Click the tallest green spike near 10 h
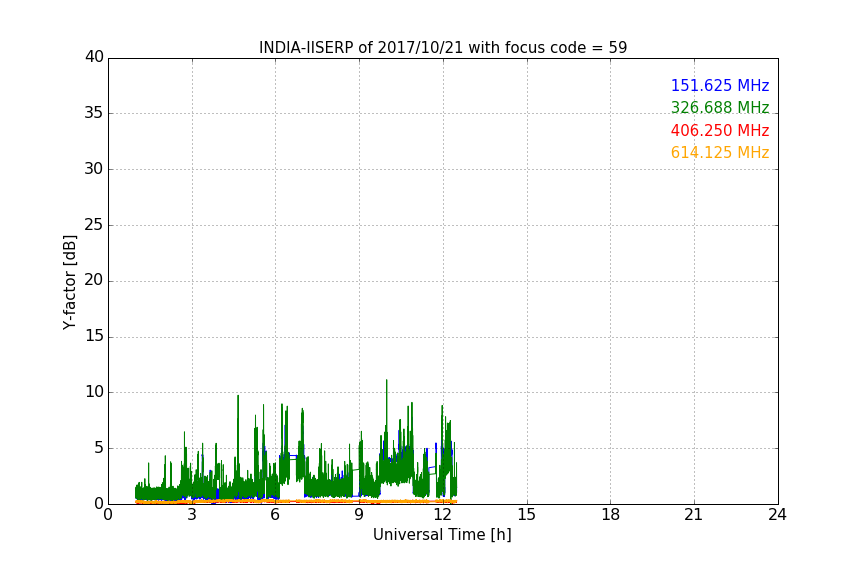This screenshot has width=864, height=576. [x=386, y=381]
